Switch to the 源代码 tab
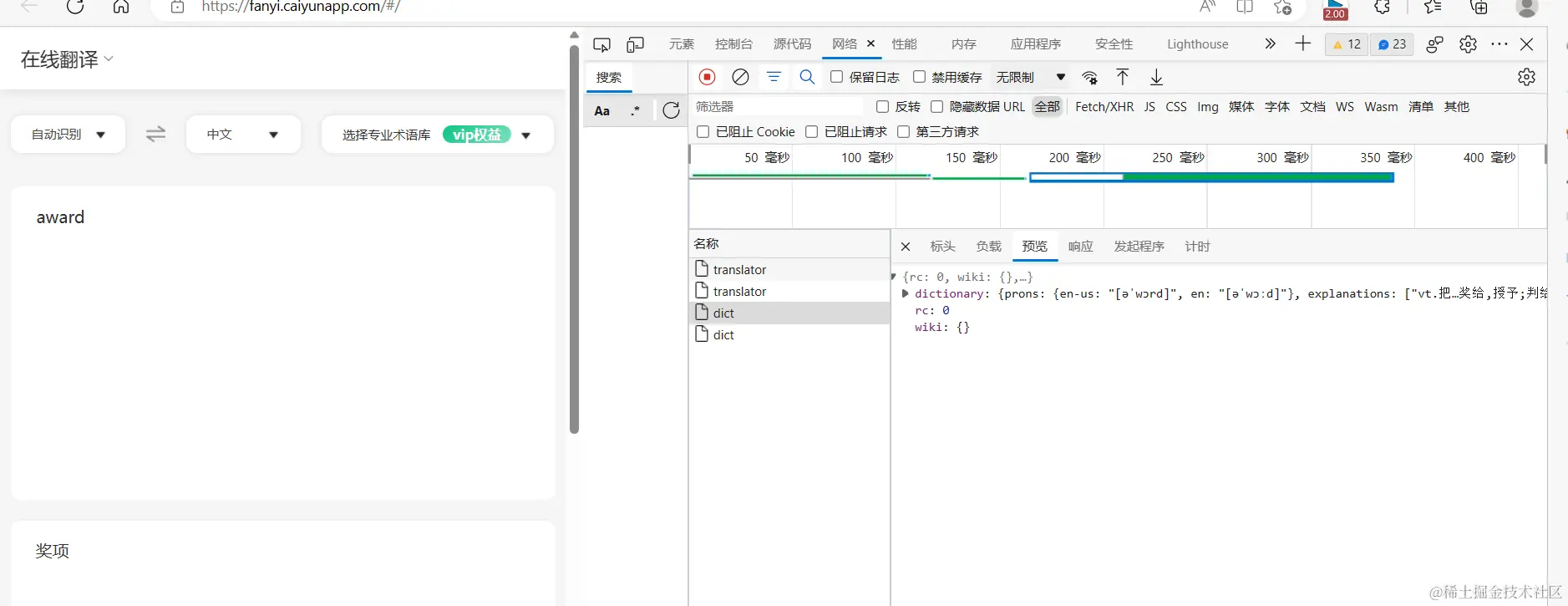Image resolution: width=1568 pixels, height=606 pixels. pos(792,44)
